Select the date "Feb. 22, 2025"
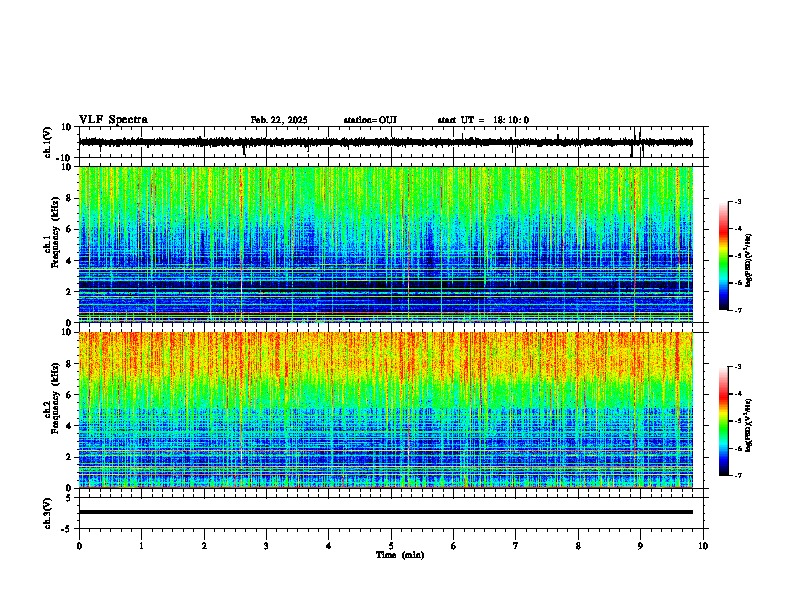The image size is (792, 612). pos(279,120)
